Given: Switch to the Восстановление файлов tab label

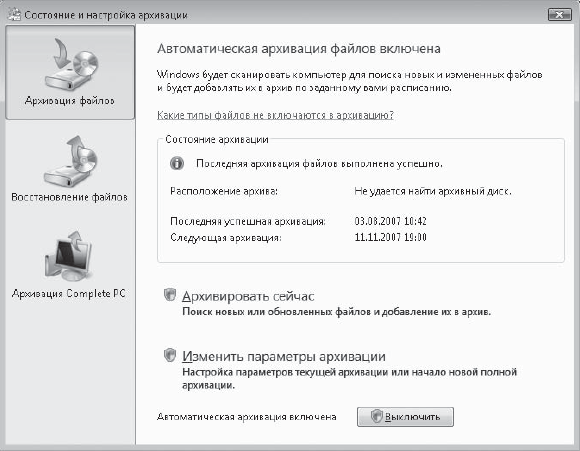Looking at the screenshot, I should pos(70,197).
